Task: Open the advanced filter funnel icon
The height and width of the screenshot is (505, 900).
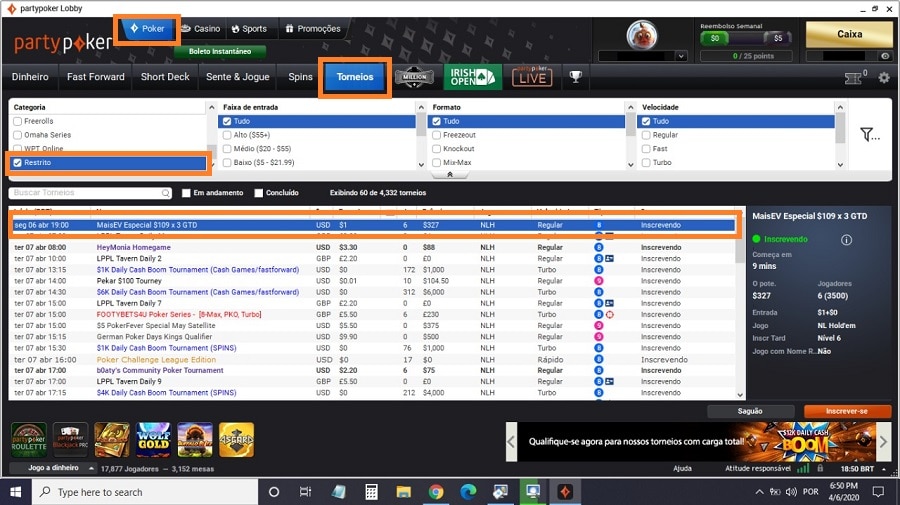Action: 869,134
